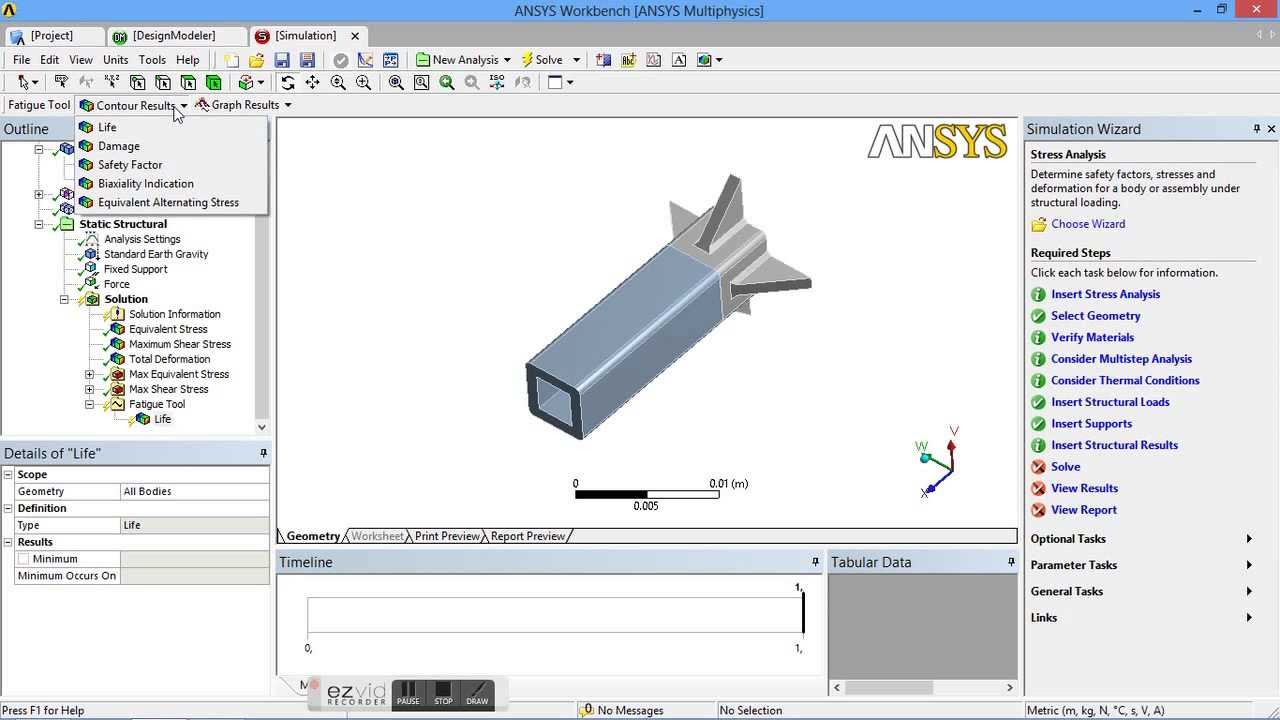
Task: Tick the Minimum checkbox in Results
Action: 23,559
